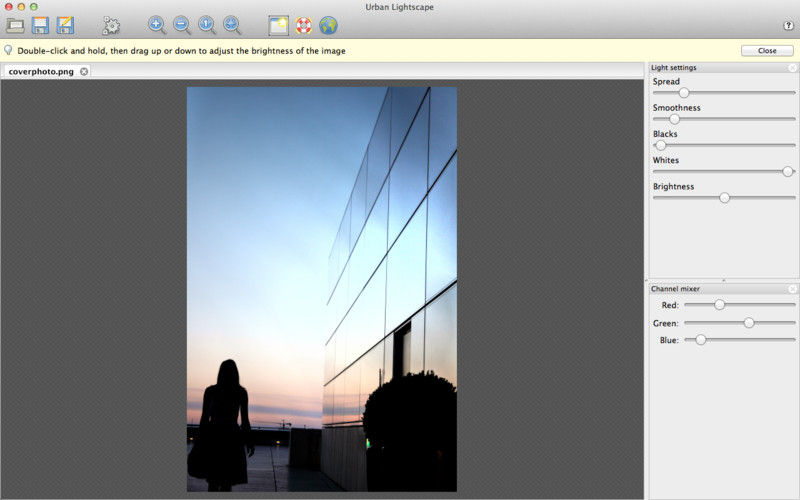This screenshot has height=500, width=800.
Task: Open an image file with folder icon
Action: pyautogui.click(x=15, y=26)
